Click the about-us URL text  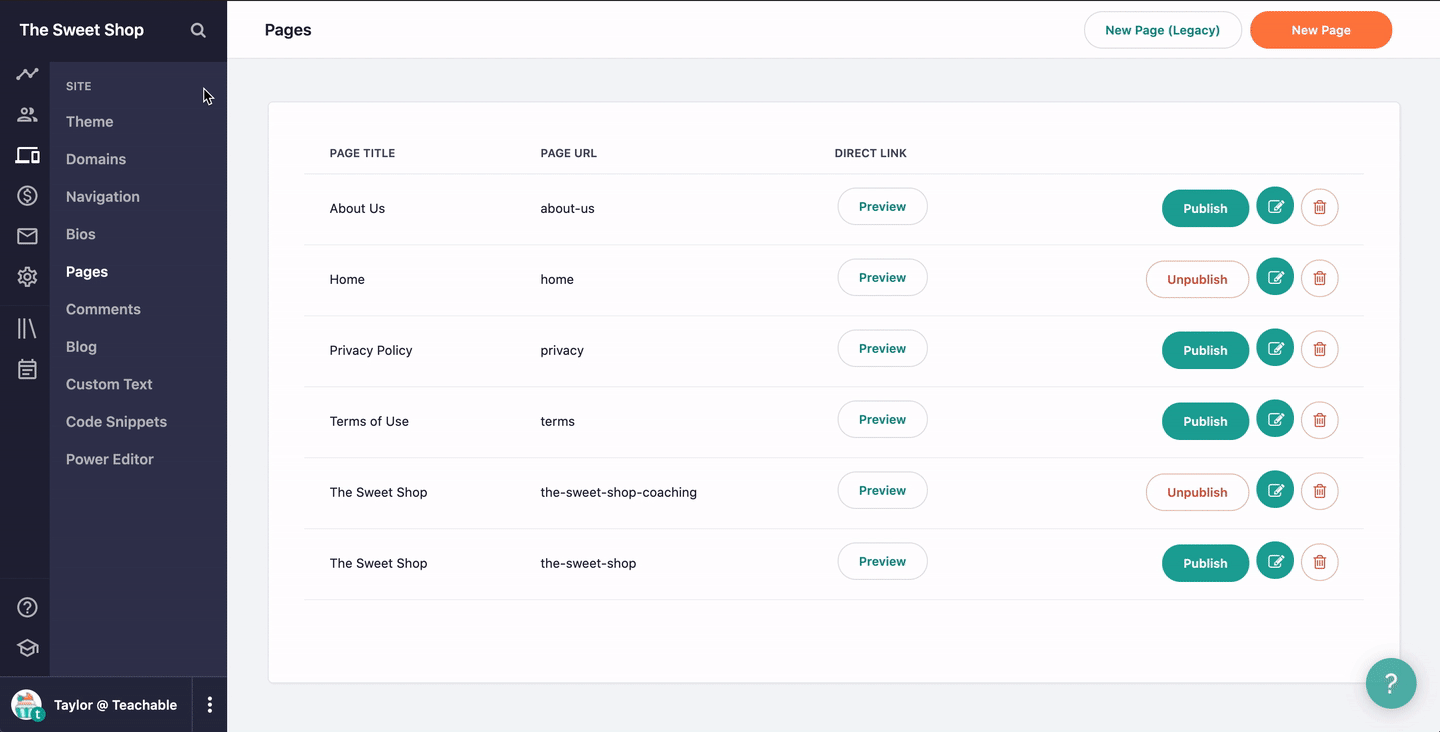pos(567,208)
